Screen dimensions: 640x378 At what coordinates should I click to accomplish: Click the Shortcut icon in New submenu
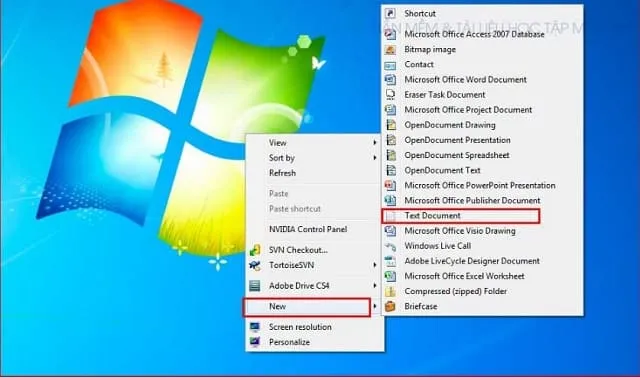click(390, 13)
